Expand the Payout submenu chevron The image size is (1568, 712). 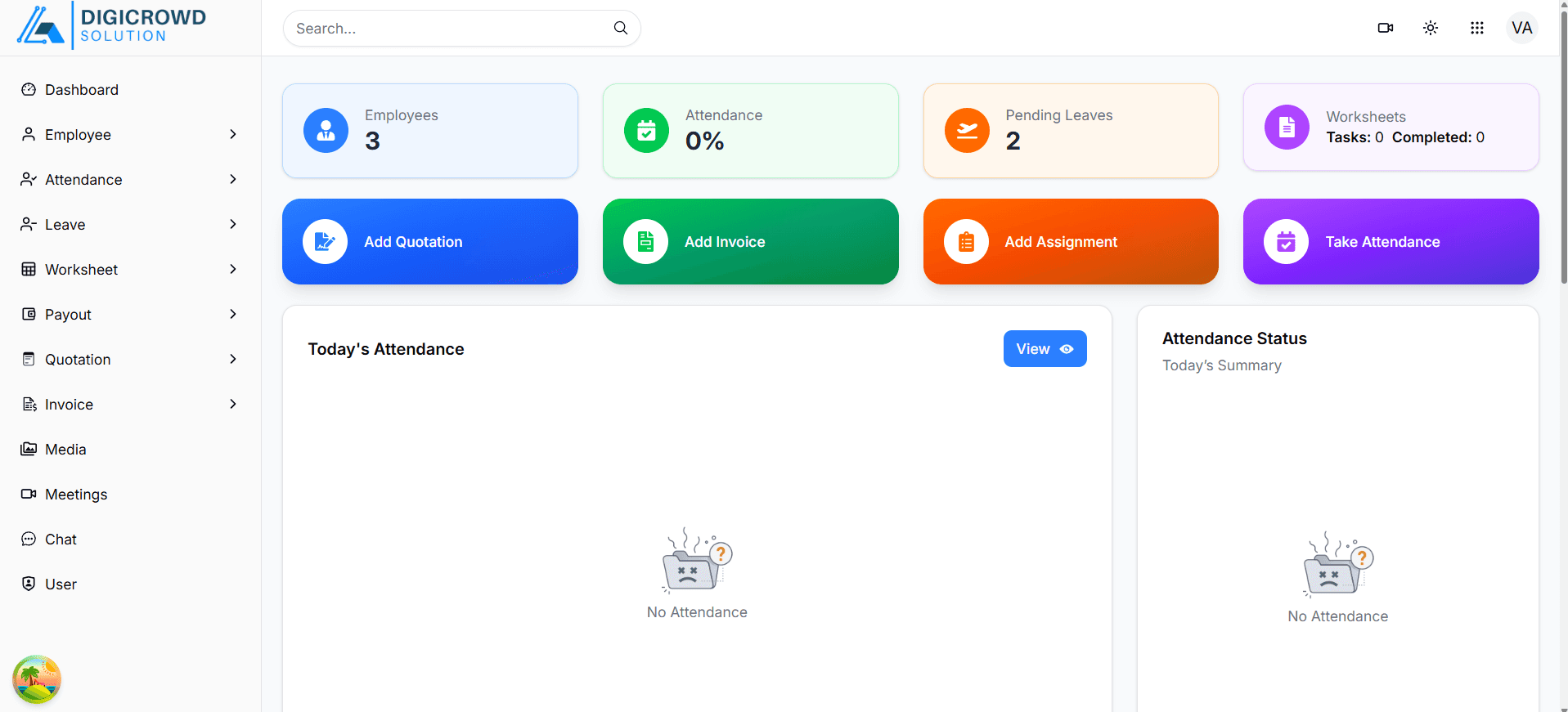pyautogui.click(x=233, y=314)
